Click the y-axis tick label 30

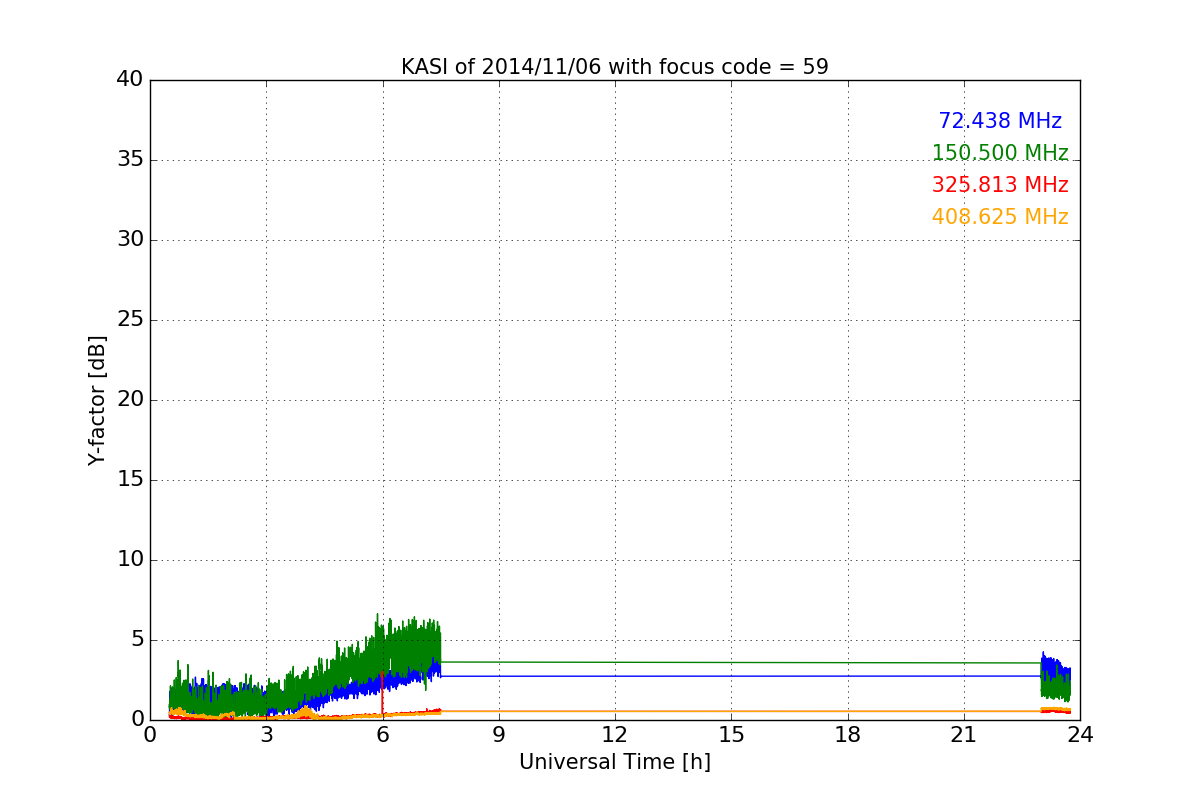130,240
